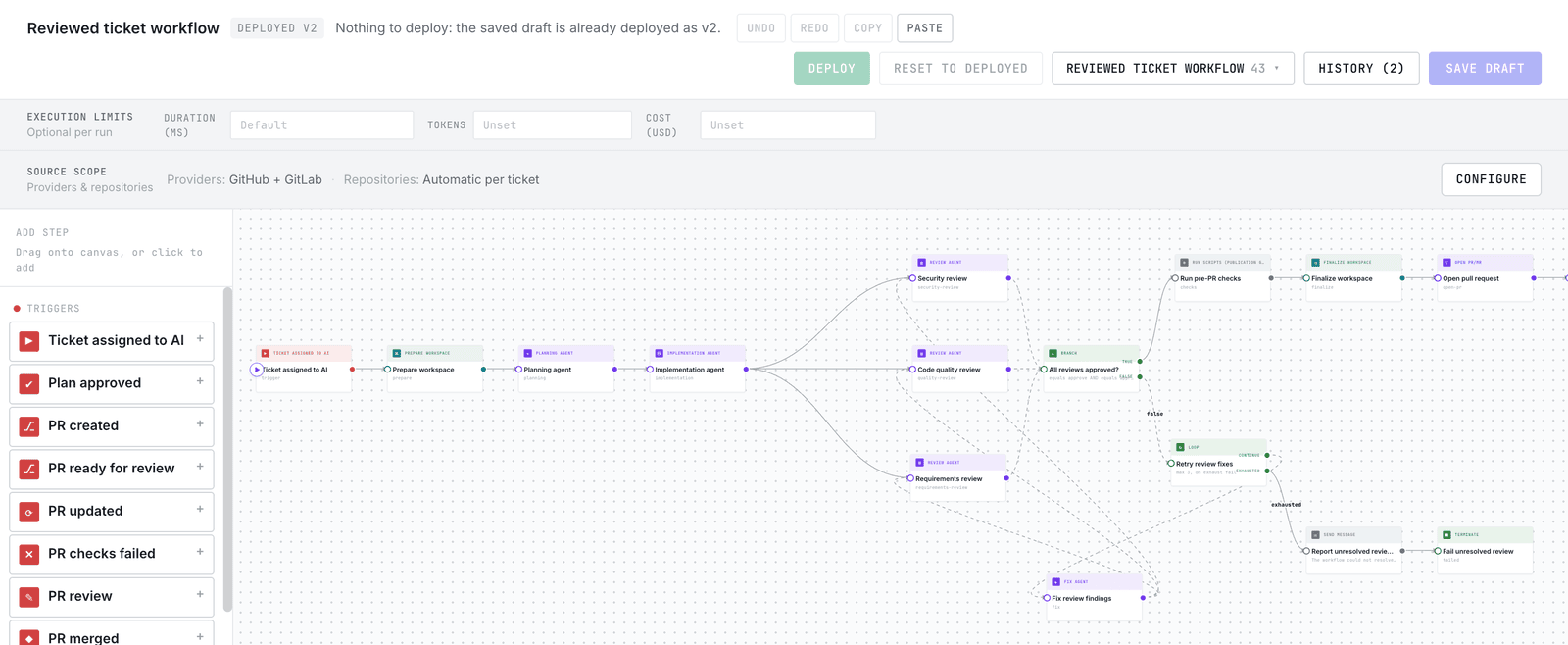The width and height of the screenshot is (1568, 645).
Task: Click the Send message icon on Report unresolved node
Action: pyautogui.click(x=1316, y=534)
